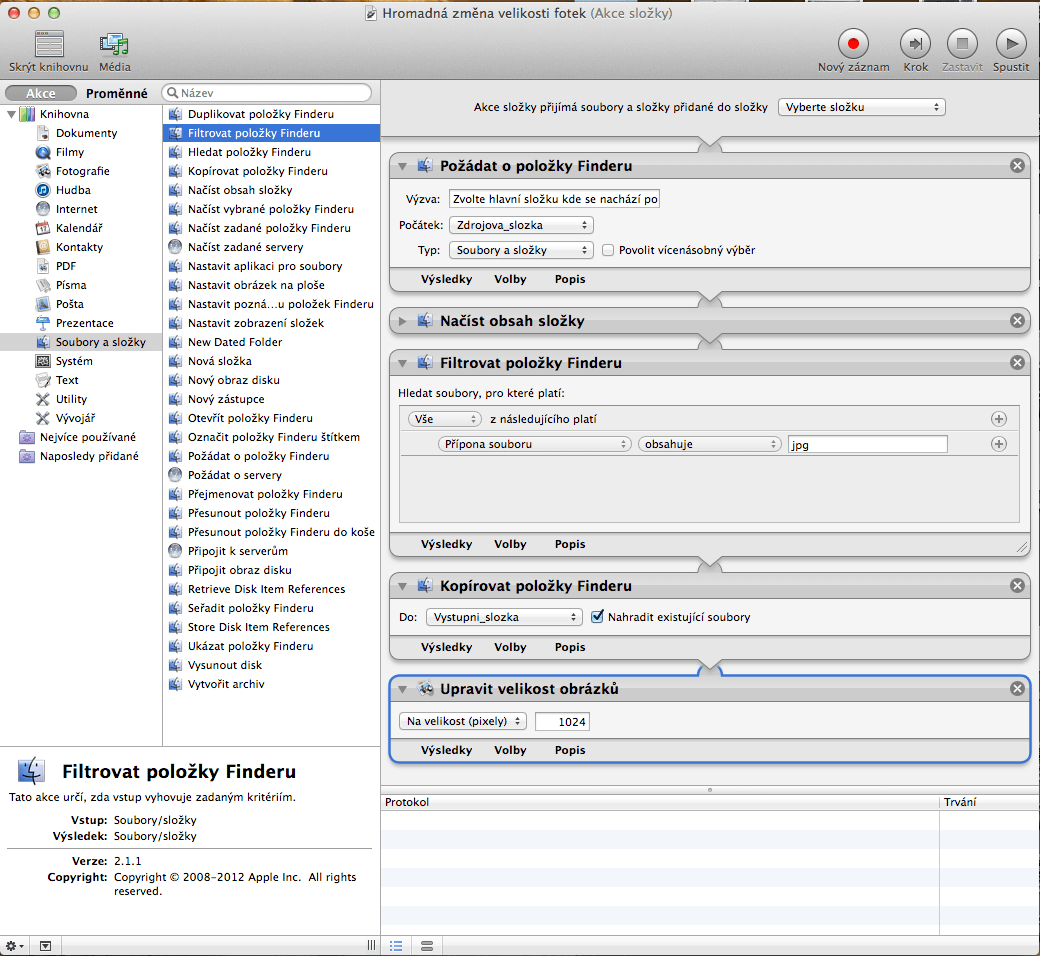Viewport: 1040px width, 956px height.
Task: Expand the Načíst obsah složky action
Action: 403,321
